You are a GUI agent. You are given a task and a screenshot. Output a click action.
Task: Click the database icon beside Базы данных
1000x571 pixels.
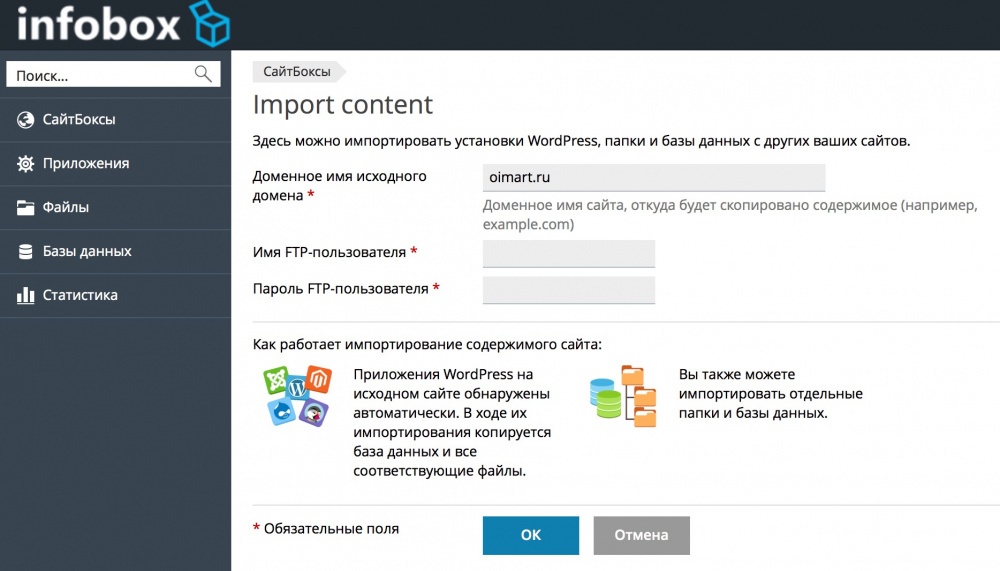(x=26, y=252)
